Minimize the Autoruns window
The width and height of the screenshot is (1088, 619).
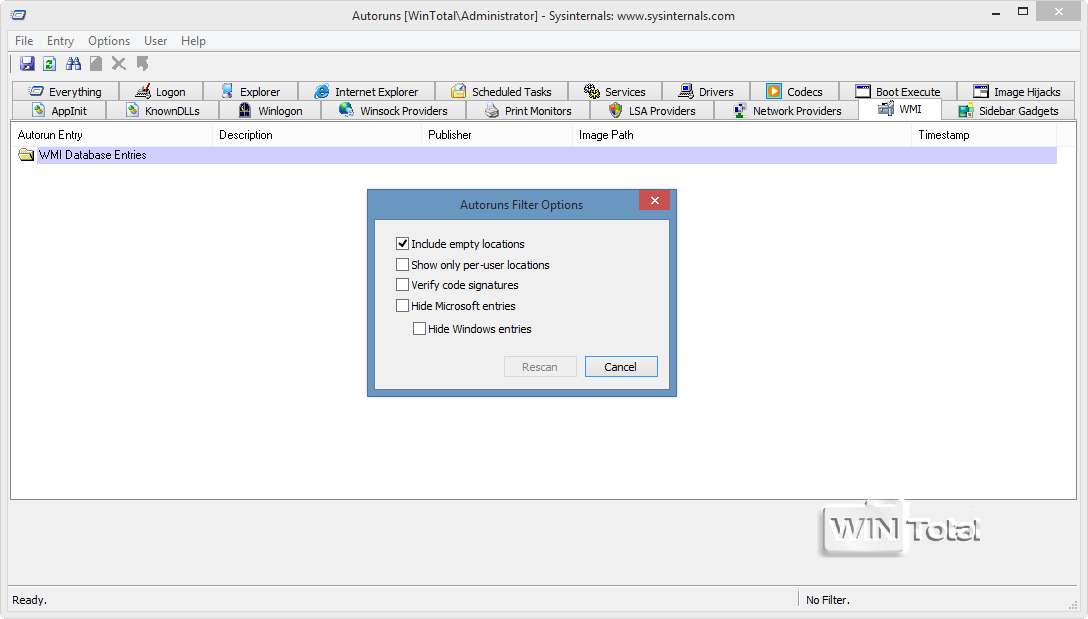(996, 12)
